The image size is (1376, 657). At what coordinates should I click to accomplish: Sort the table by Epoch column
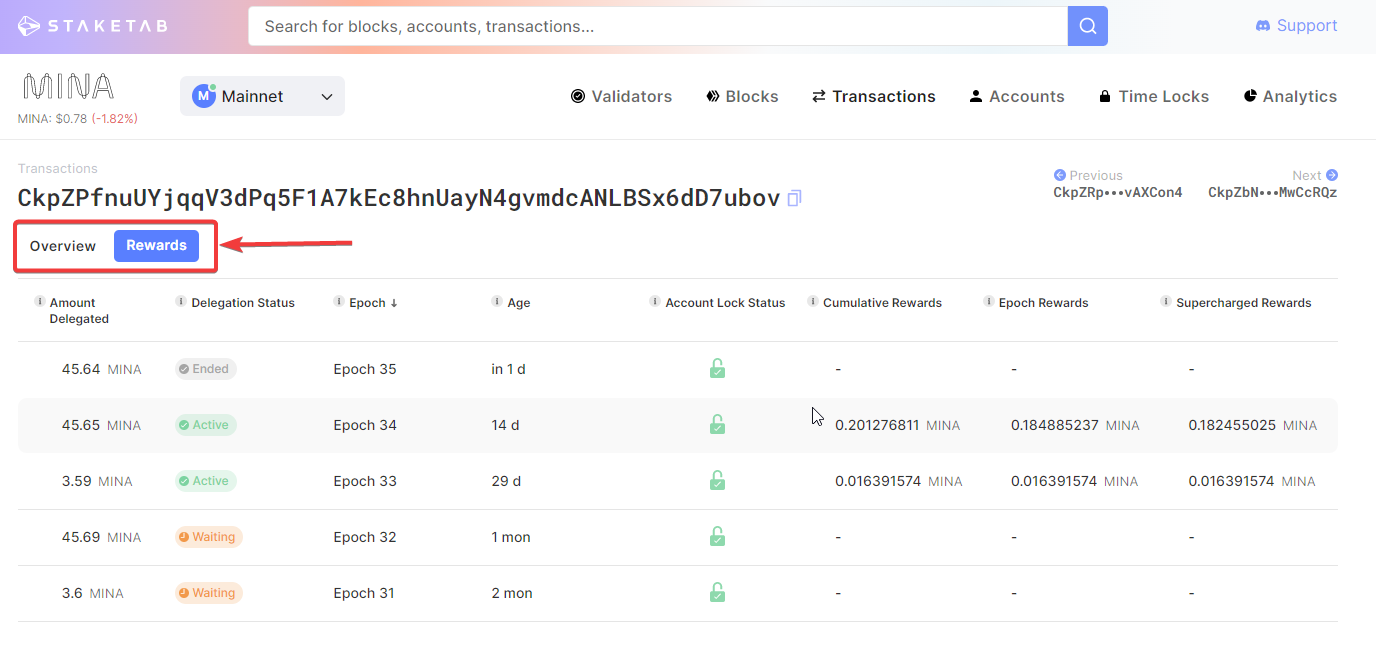(366, 303)
